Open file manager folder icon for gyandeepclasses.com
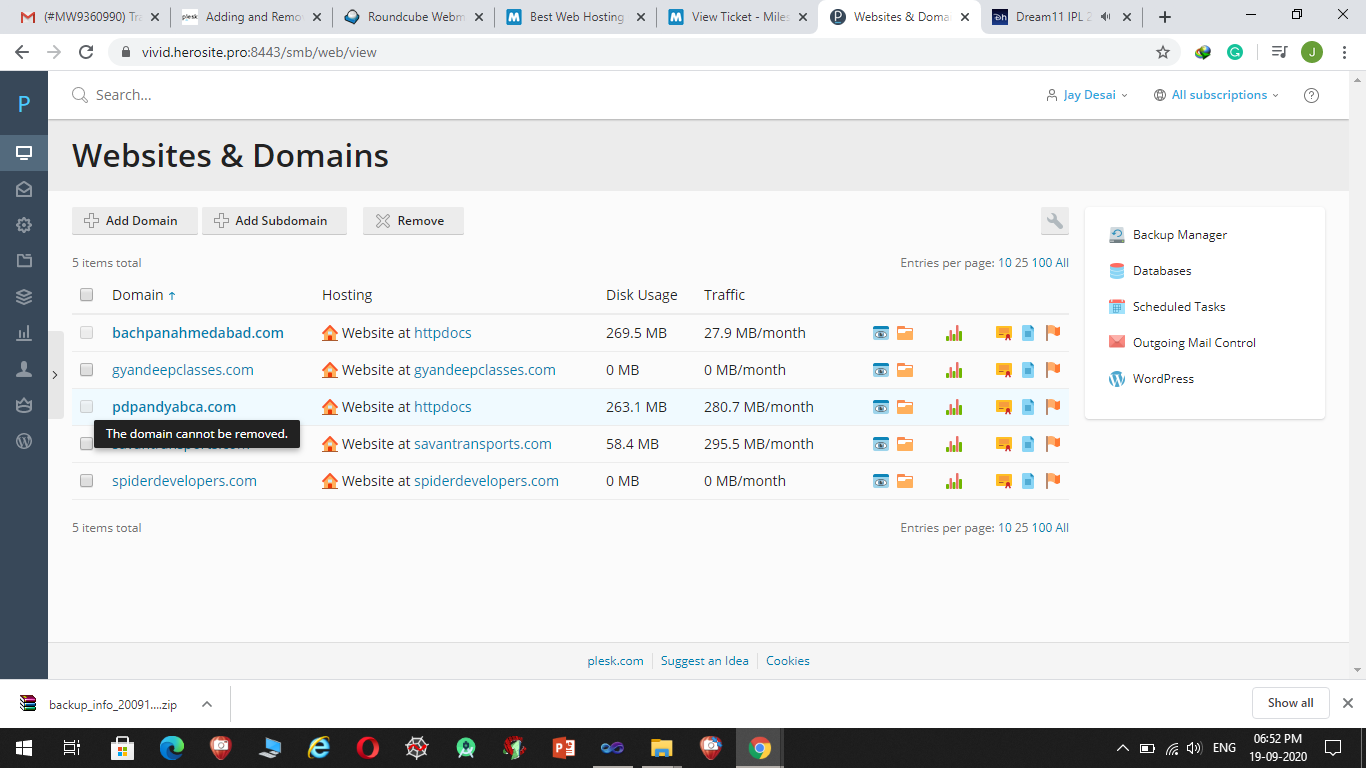Viewport: 1366px width, 768px height. [905, 370]
